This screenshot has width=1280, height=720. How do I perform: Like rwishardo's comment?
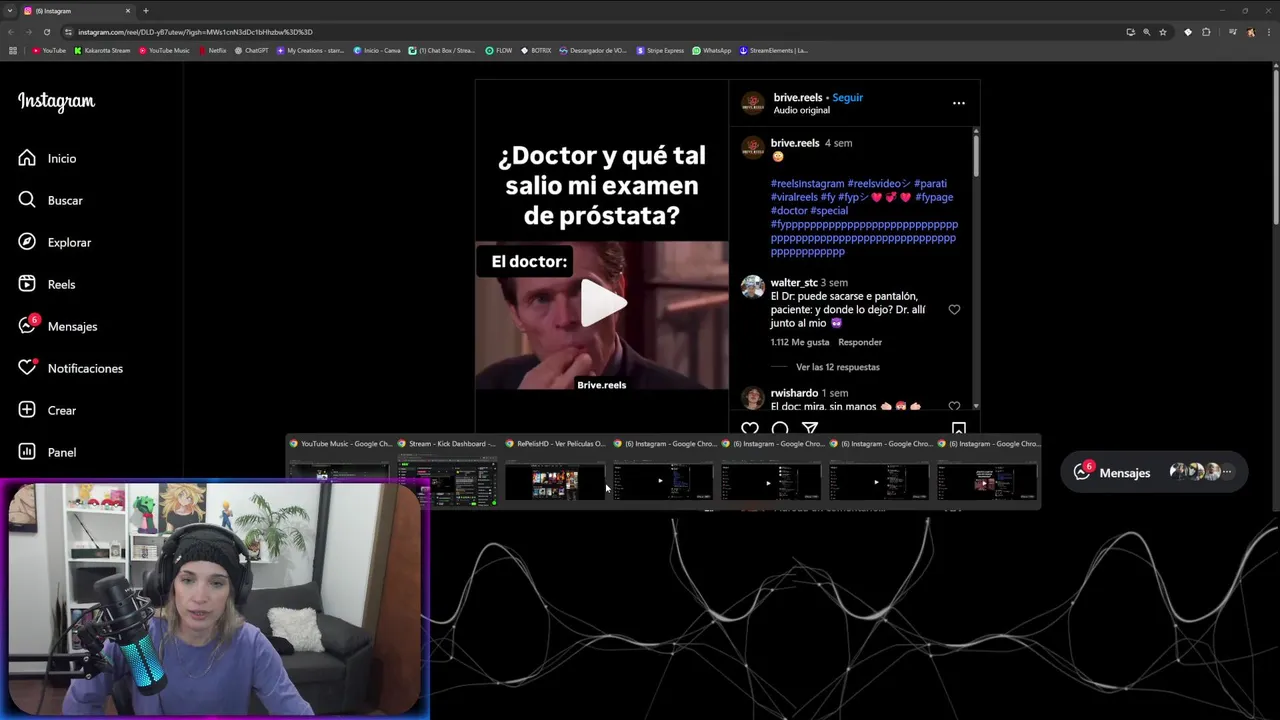pyautogui.click(x=954, y=406)
